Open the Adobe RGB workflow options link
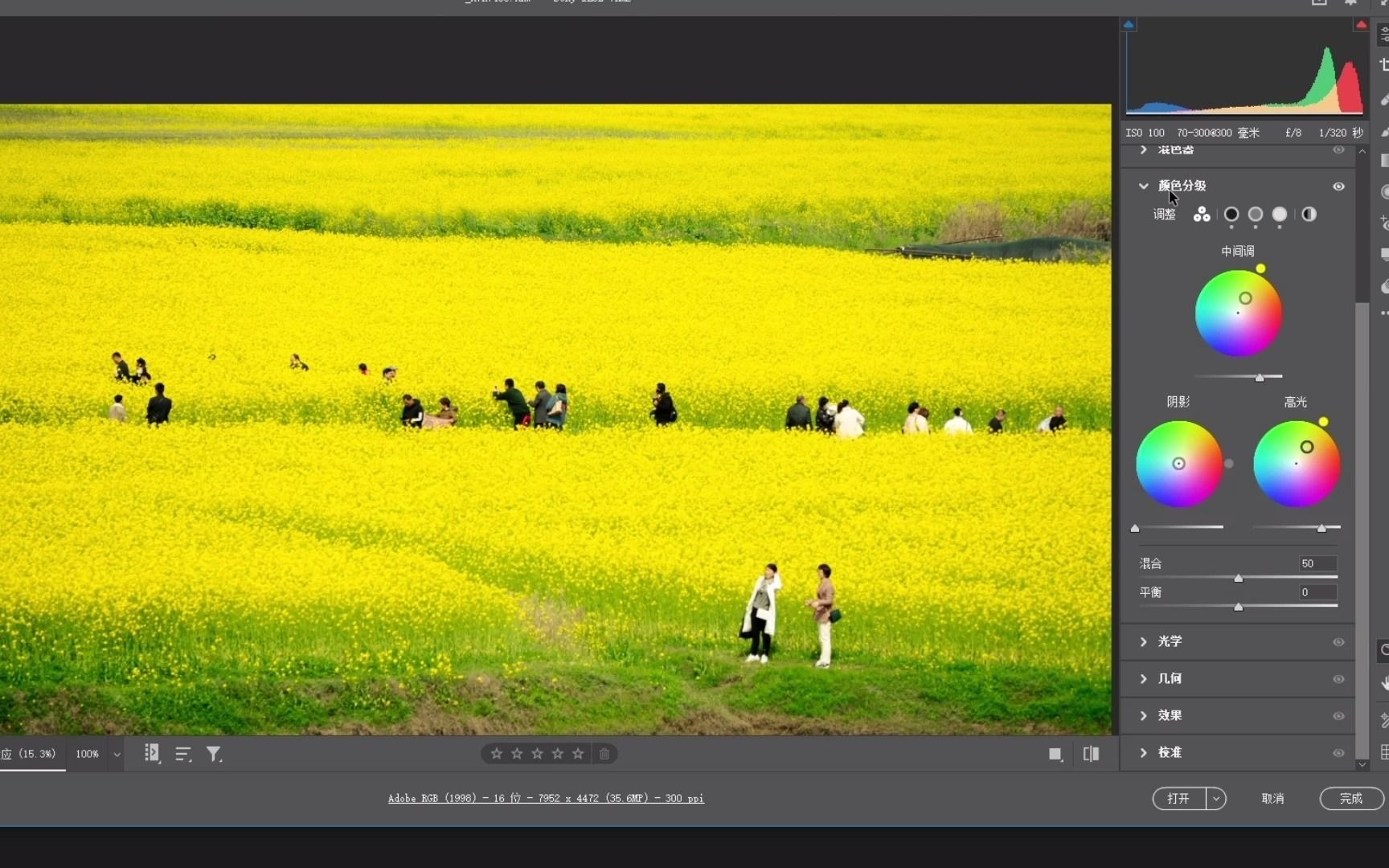The width and height of the screenshot is (1389, 868). (x=545, y=798)
